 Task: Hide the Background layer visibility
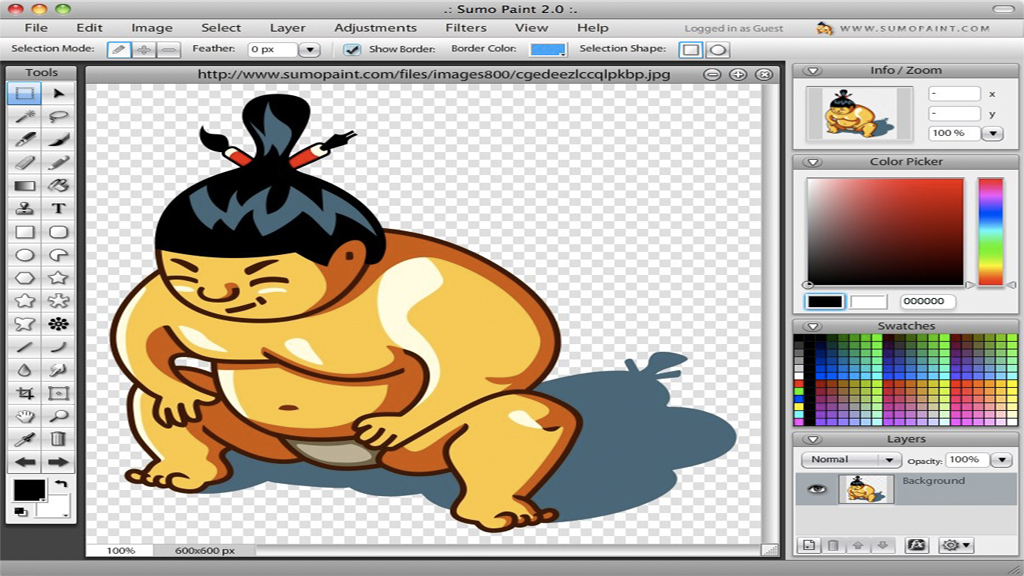pos(816,490)
